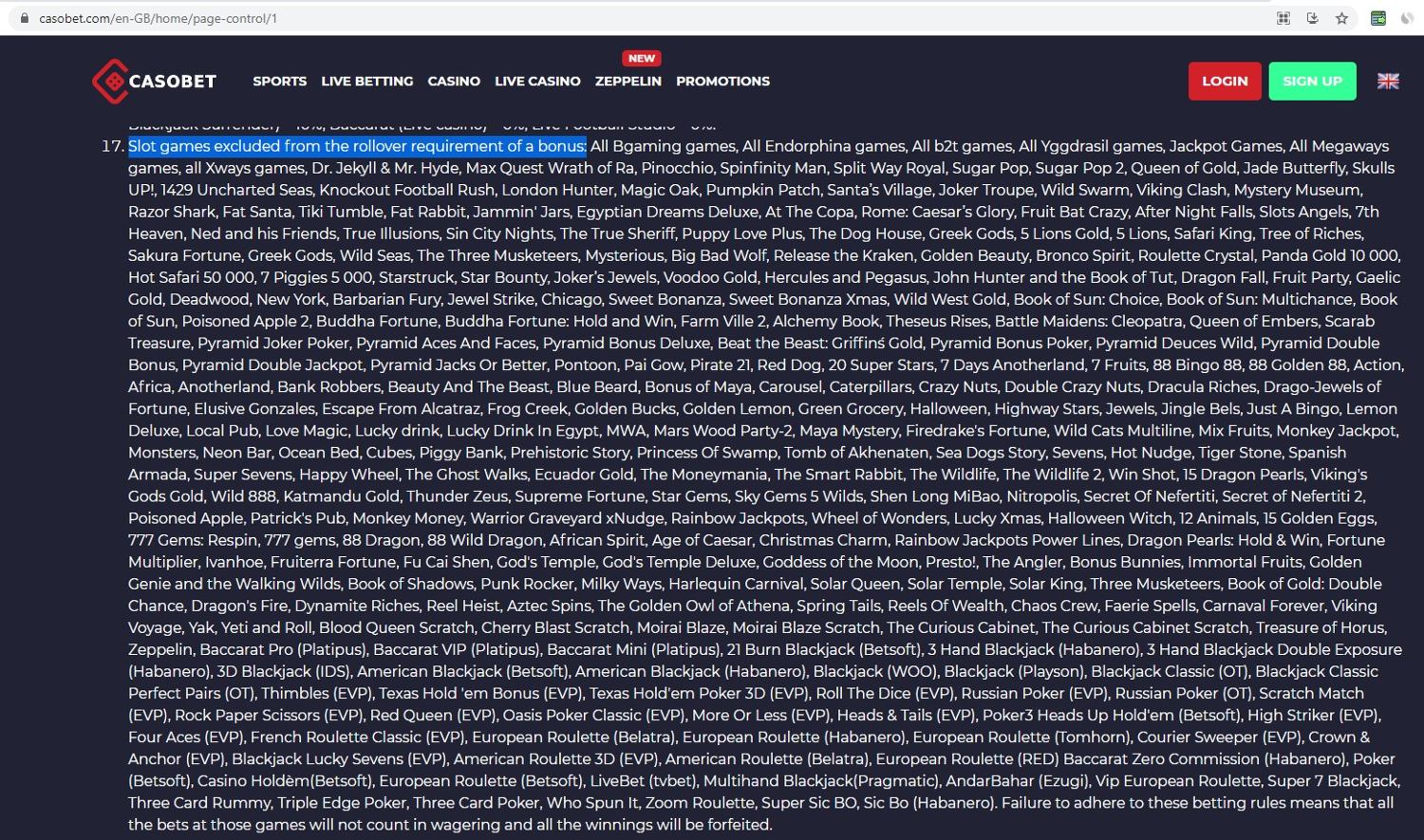Click the text 'Baccarat Pro (Platipus)'
The height and width of the screenshot is (840, 1424).
(x=283, y=648)
